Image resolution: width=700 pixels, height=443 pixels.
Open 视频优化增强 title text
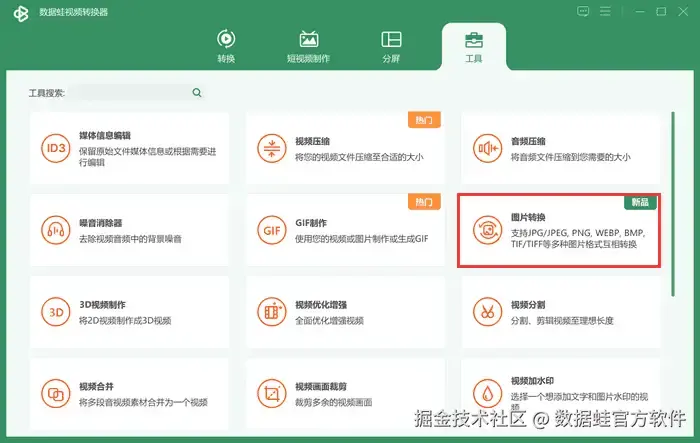(x=321, y=305)
